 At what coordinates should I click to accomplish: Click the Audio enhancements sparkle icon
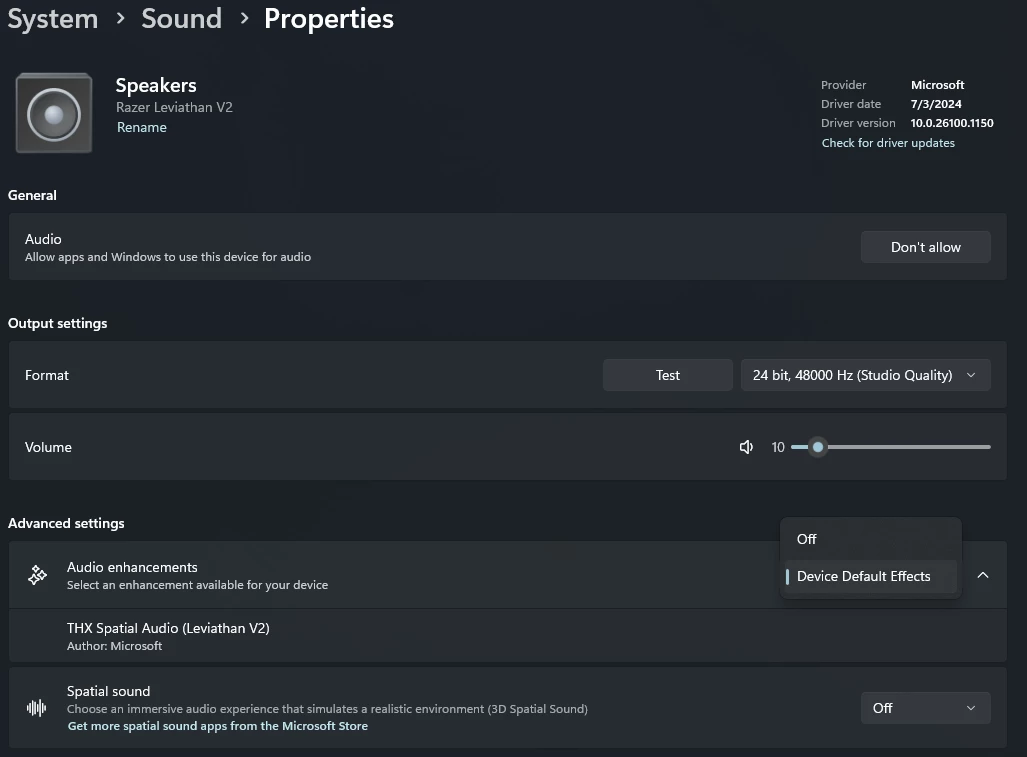(x=37, y=575)
